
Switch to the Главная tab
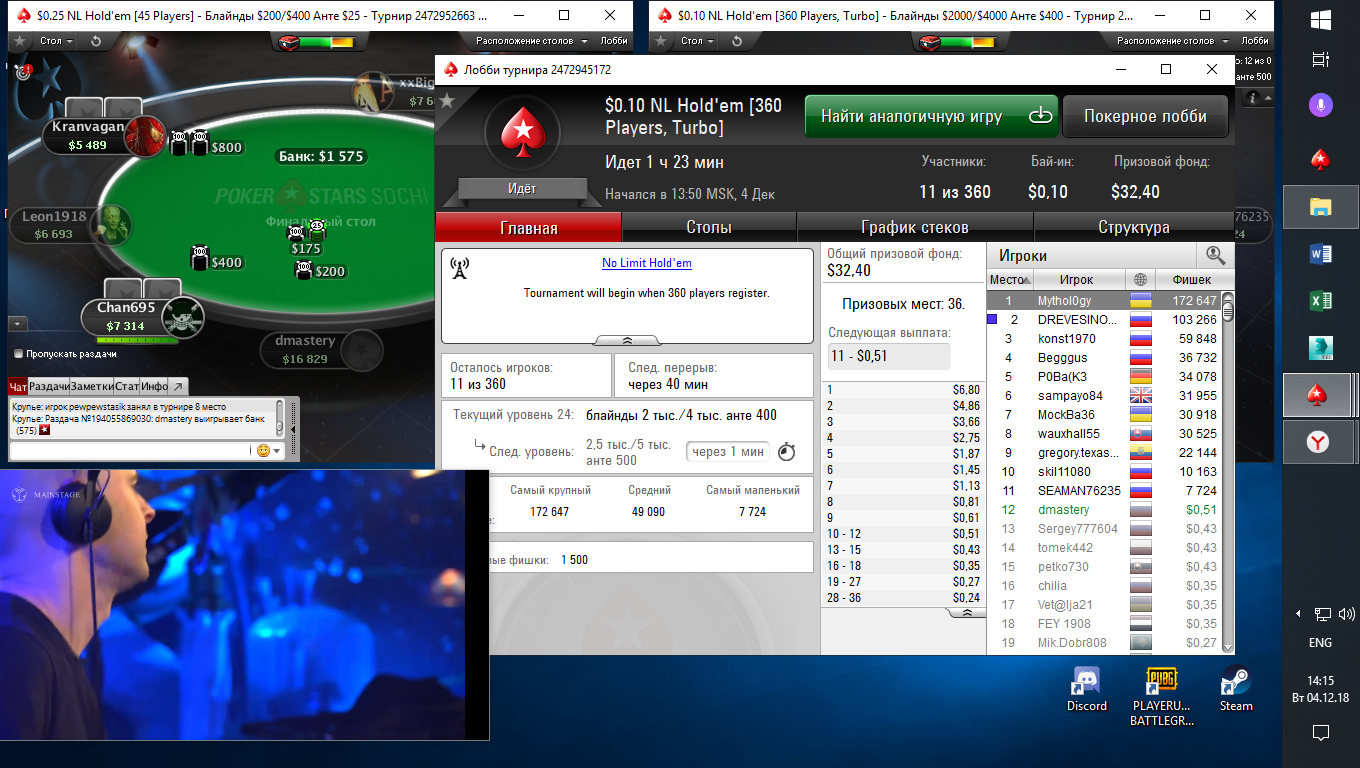point(528,227)
